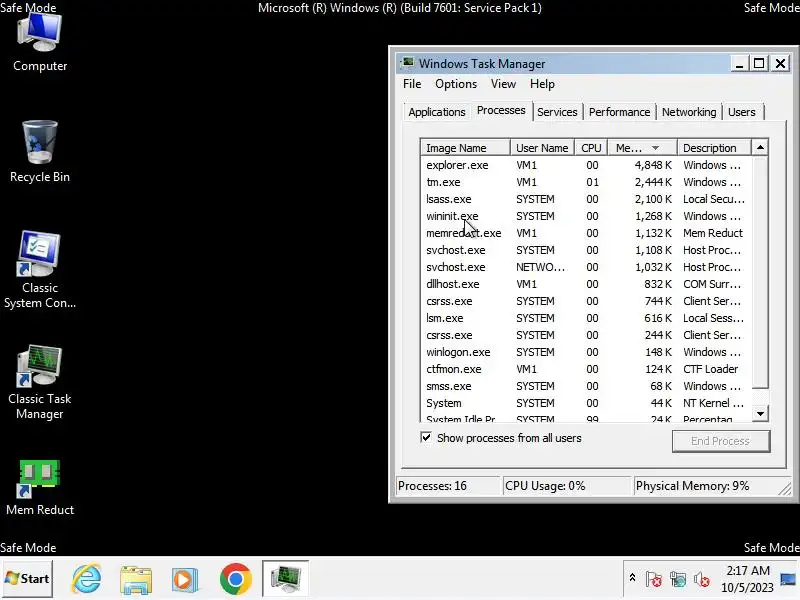This screenshot has height=600, width=800.
Task: Select the dllhost.exe process
Action: 586,284
